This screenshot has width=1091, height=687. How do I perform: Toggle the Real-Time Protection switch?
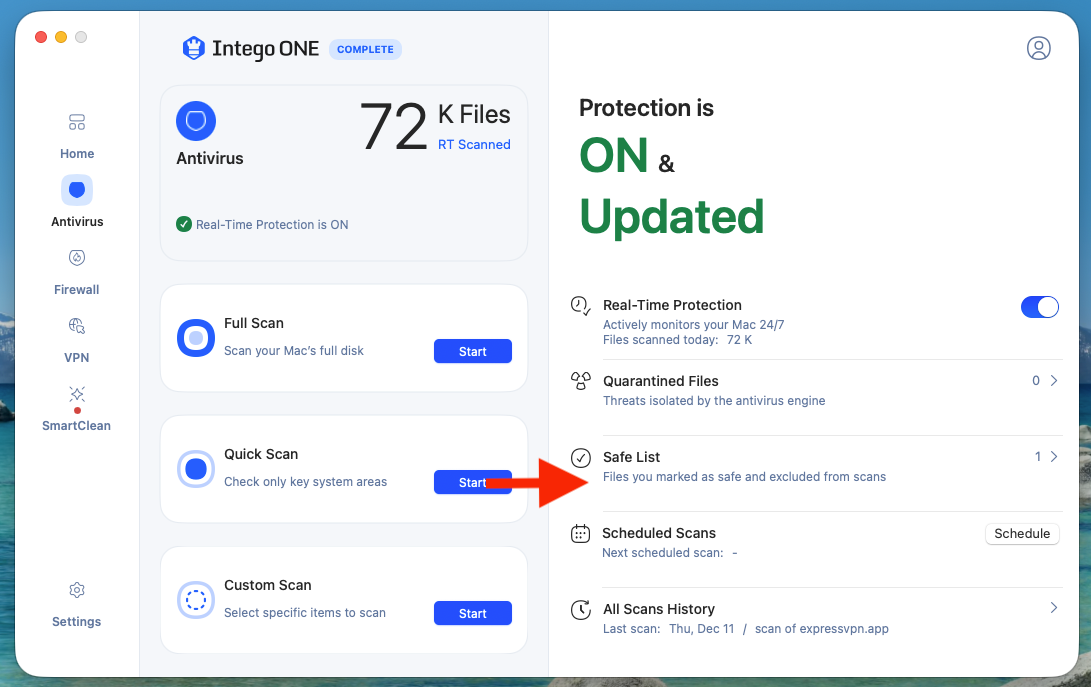1040,307
